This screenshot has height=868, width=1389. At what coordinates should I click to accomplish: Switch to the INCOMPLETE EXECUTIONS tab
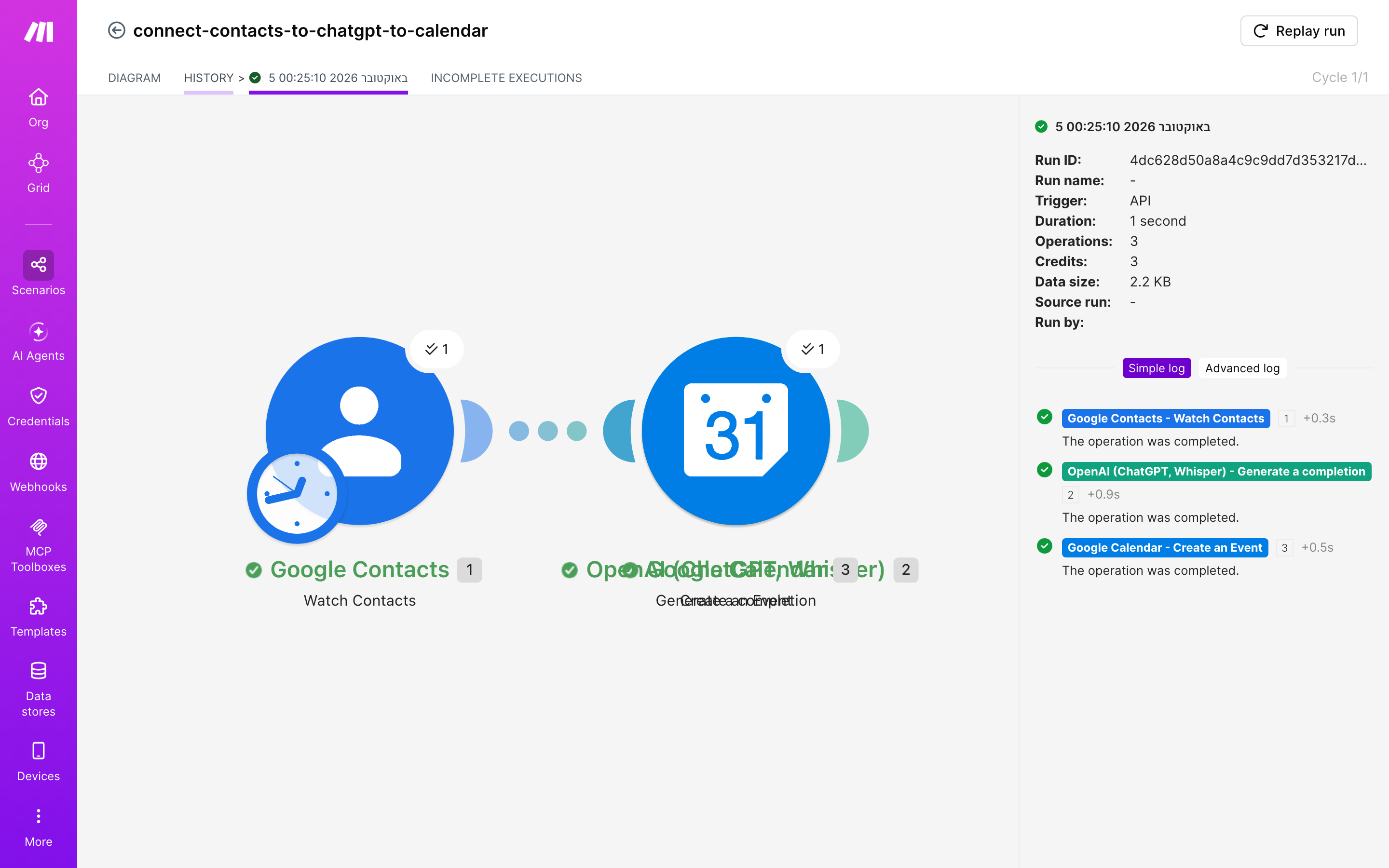506,78
